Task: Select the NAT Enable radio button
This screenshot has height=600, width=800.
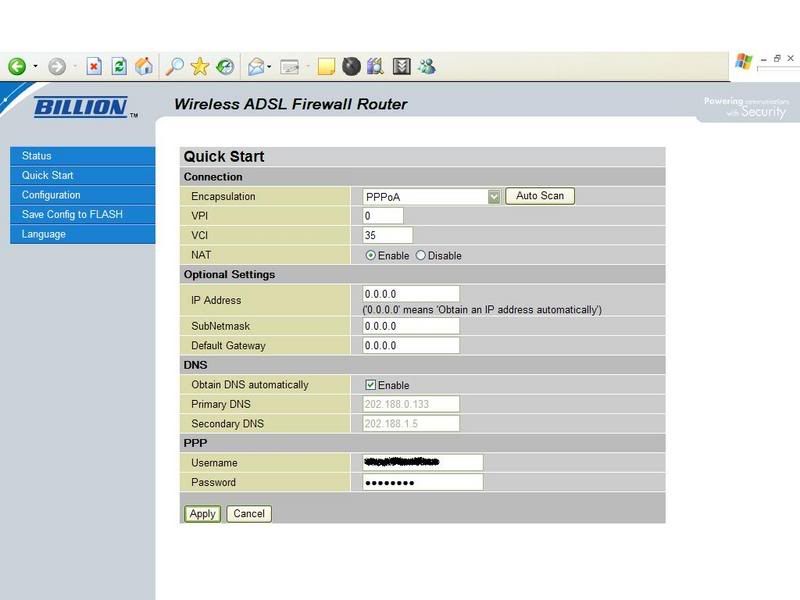Action: (371, 256)
